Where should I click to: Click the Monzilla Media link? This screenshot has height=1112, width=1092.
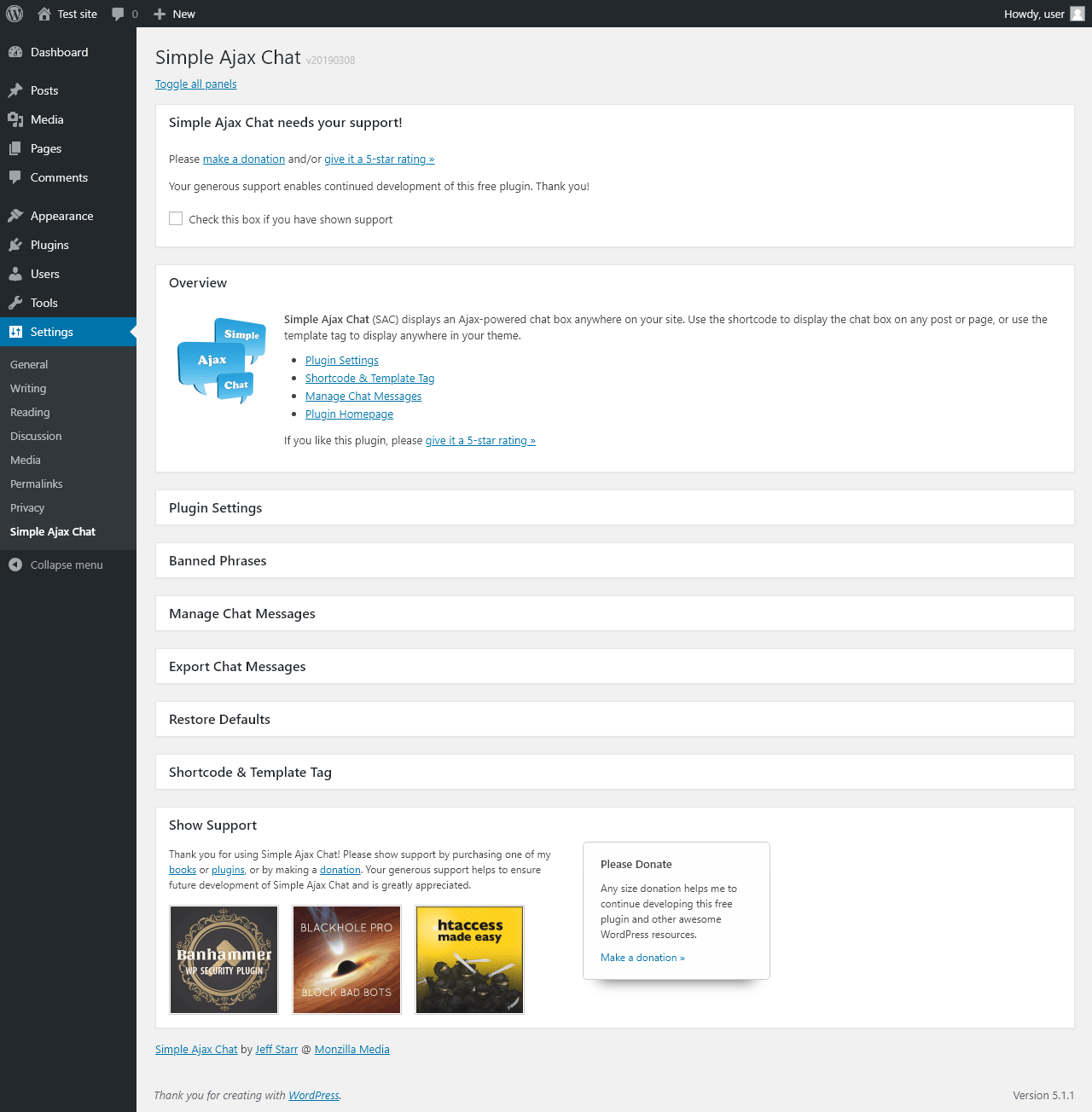point(352,1049)
